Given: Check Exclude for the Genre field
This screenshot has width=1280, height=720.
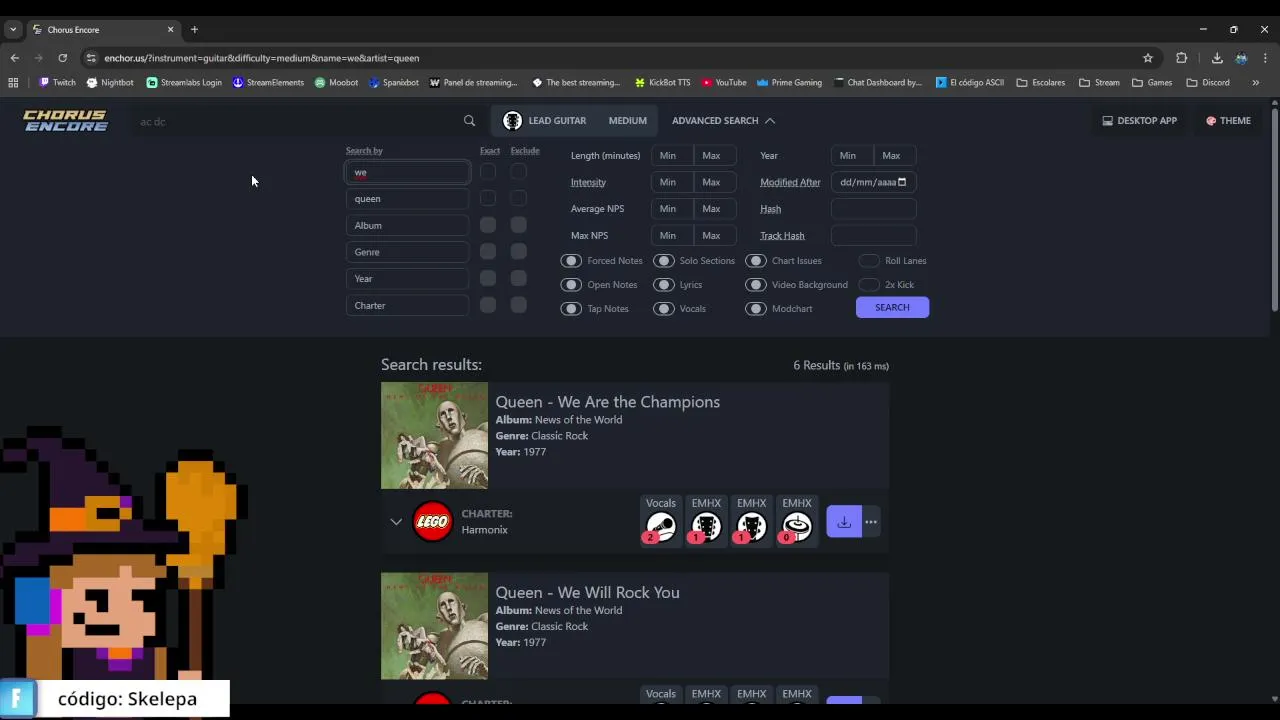Looking at the screenshot, I should tap(518, 252).
